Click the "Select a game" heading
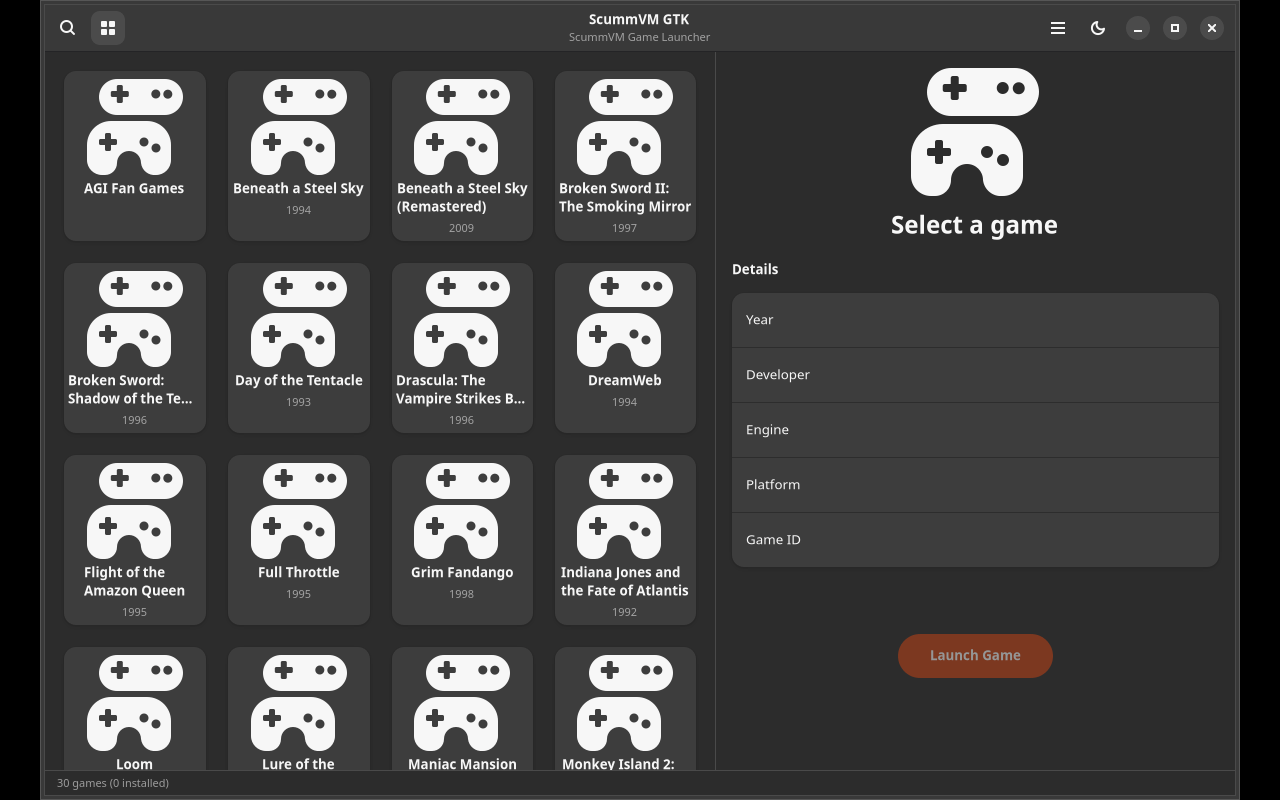This screenshot has width=1280, height=800. pyautogui.click(x=974, y=225)
